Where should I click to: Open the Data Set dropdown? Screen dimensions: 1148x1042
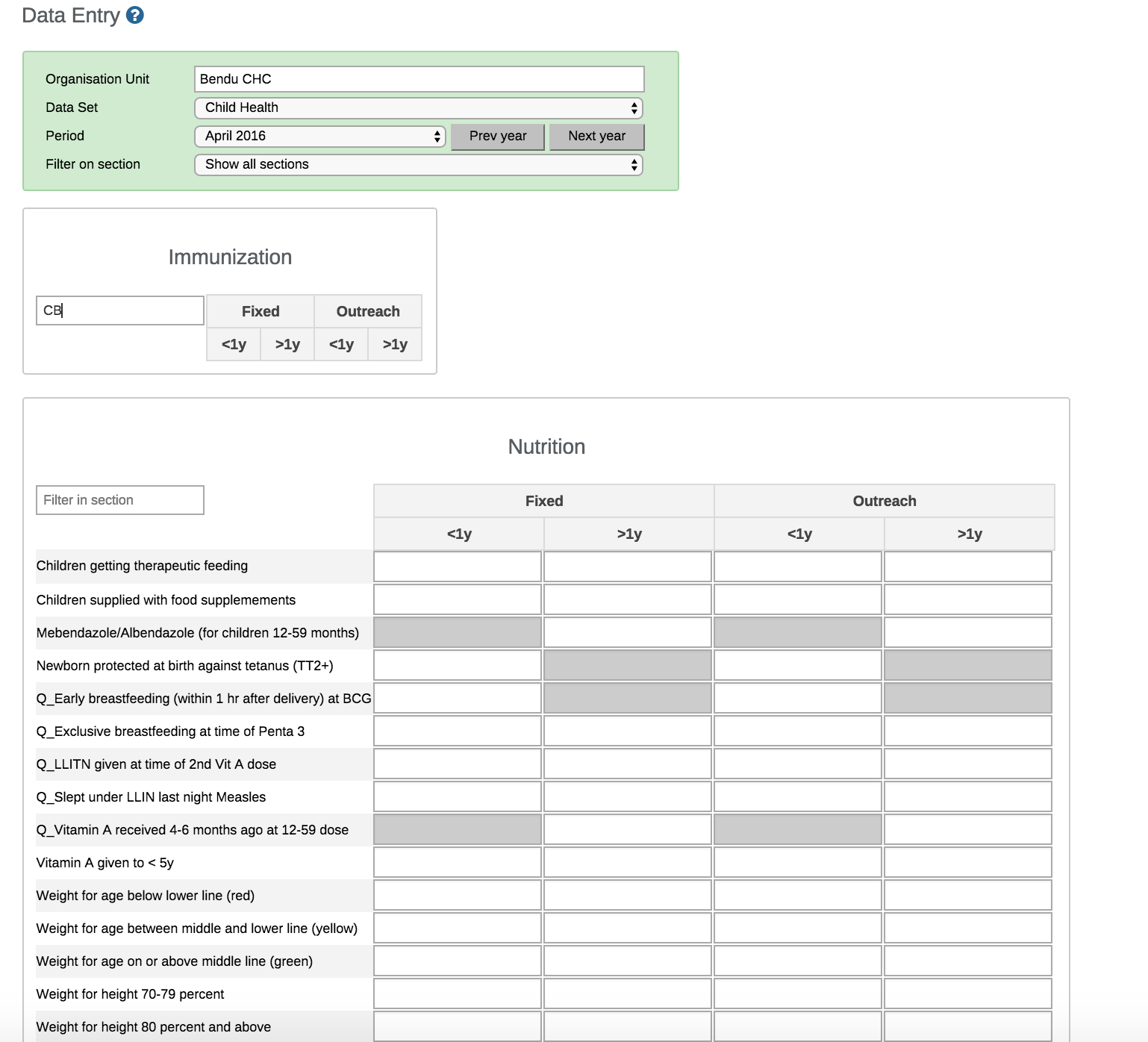(419, 107)
